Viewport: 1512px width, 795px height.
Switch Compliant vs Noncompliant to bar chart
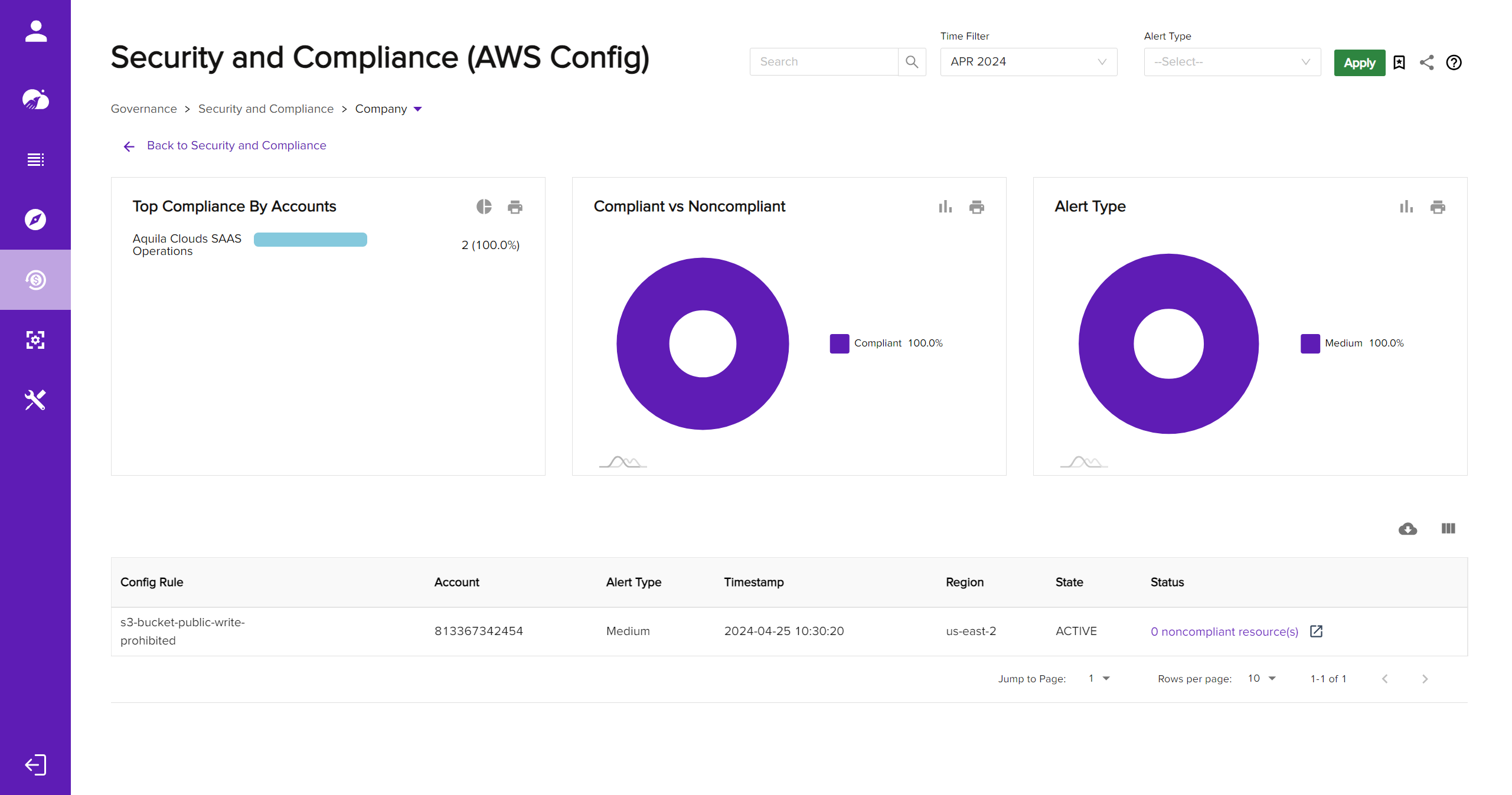(945, 207)
